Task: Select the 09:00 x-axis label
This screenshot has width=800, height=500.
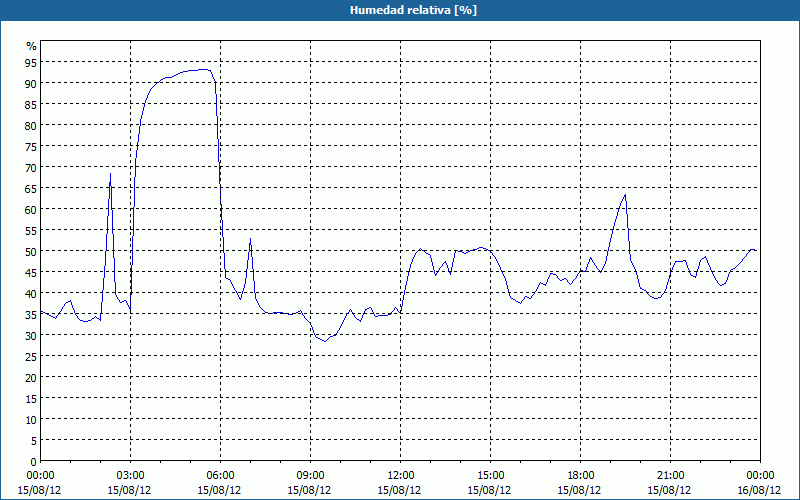Action: click(x=310, y=476)
